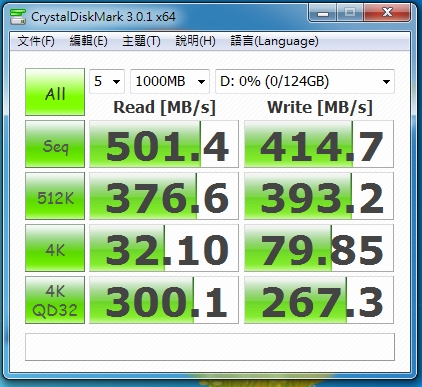Open the 語言(Language) menu
This screenshot has width=422, height=387.
(274, 41)
